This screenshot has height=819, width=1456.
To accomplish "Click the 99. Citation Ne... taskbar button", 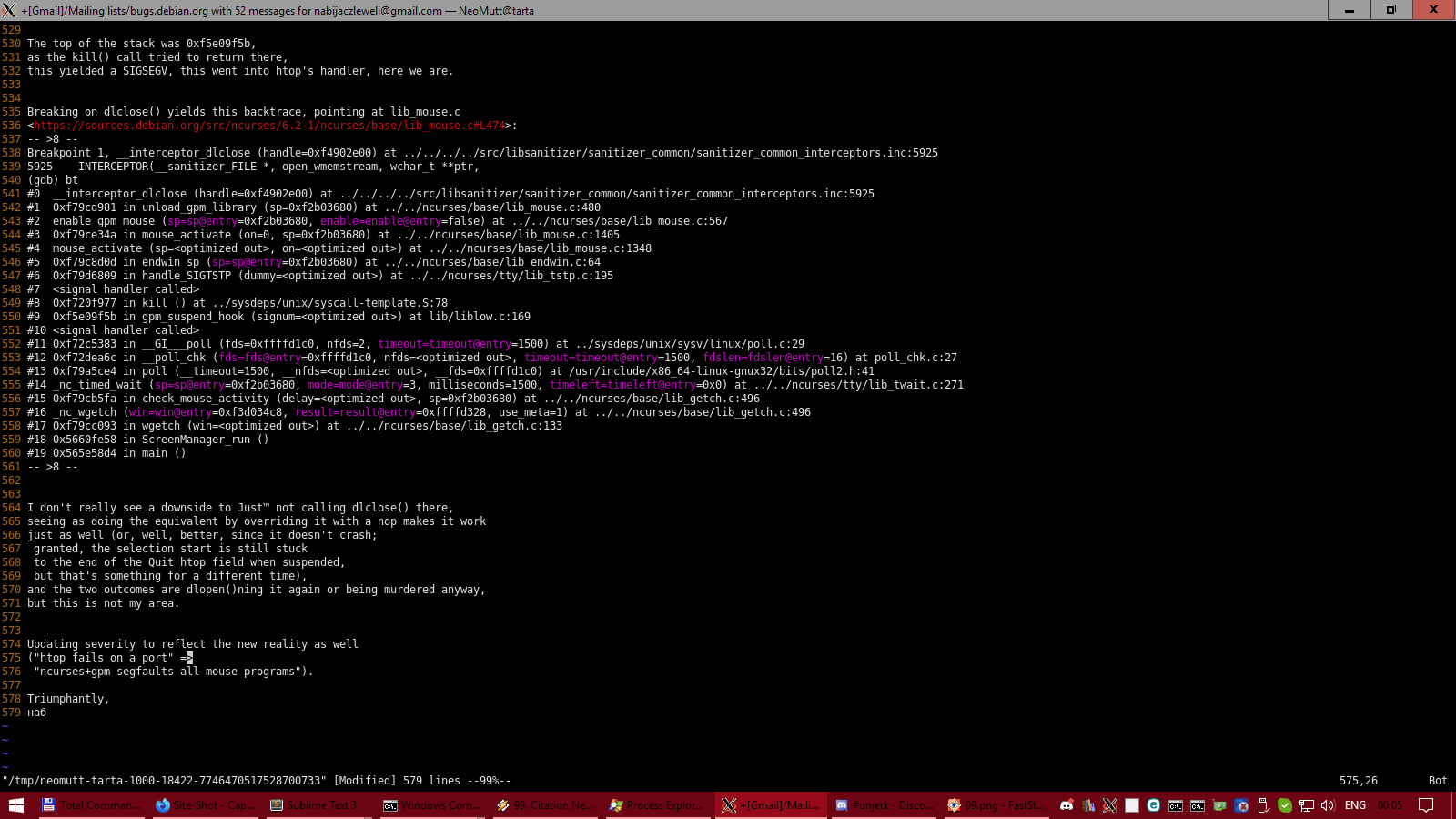I will (544, 805).
